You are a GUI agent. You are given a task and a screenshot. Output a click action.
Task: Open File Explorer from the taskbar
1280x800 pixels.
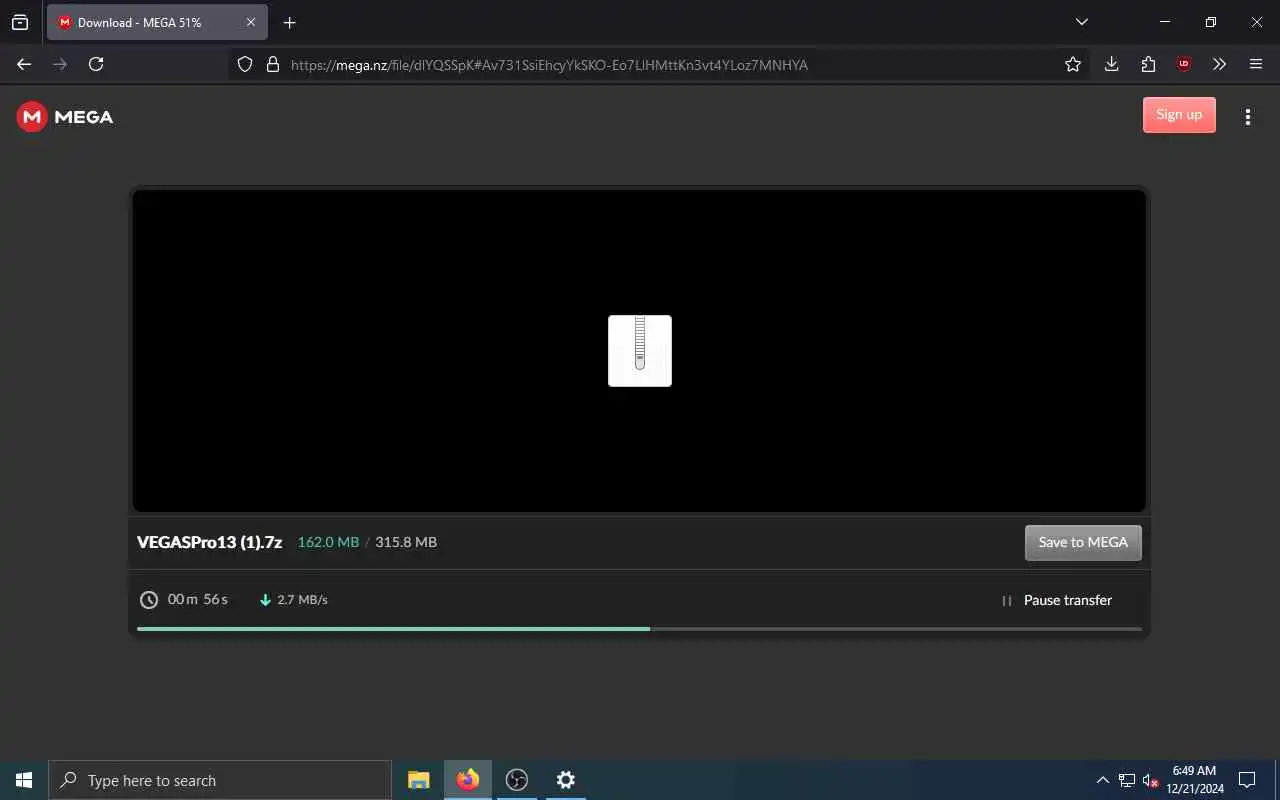pyautogui.click(x=419, y=780)
